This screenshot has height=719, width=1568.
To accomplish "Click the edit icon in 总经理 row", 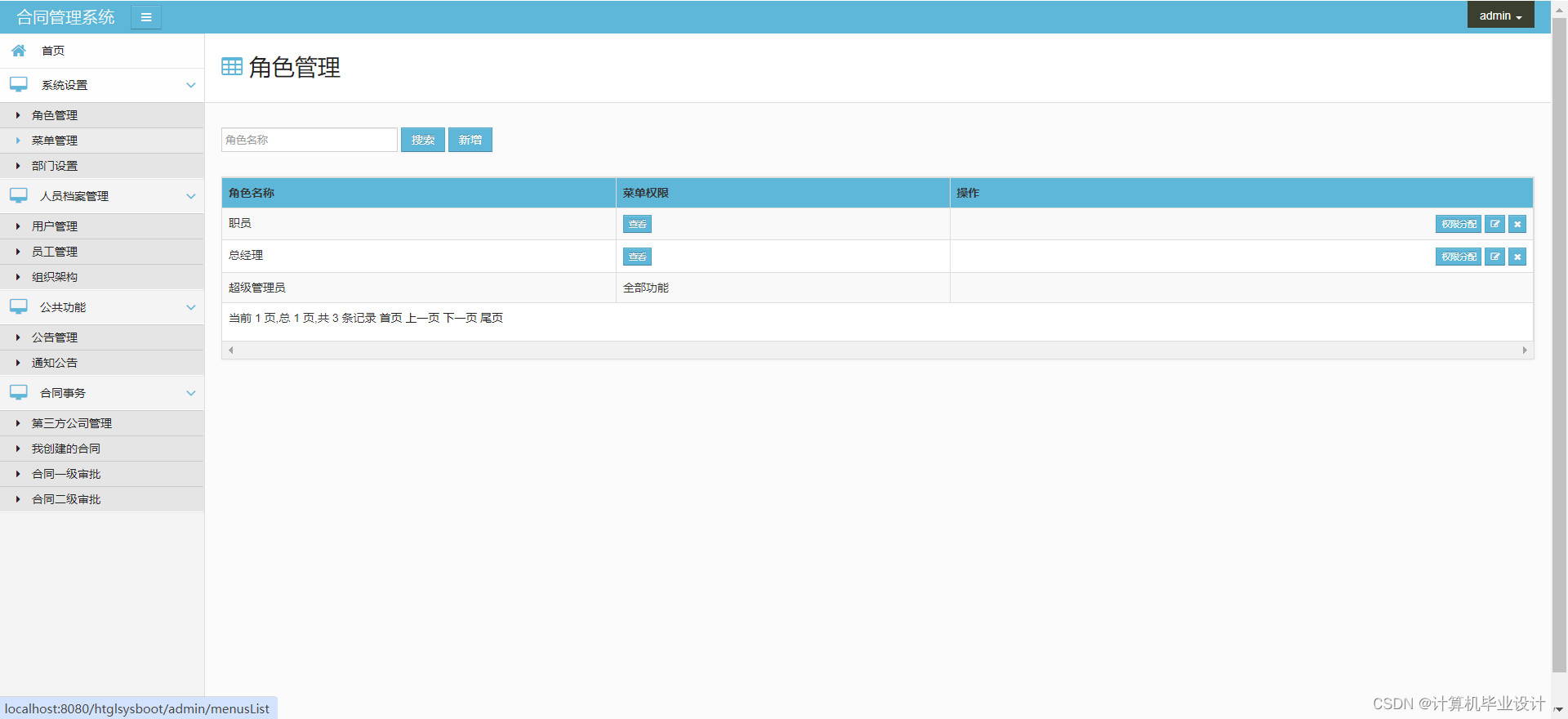I will [x=1494, y=257].
